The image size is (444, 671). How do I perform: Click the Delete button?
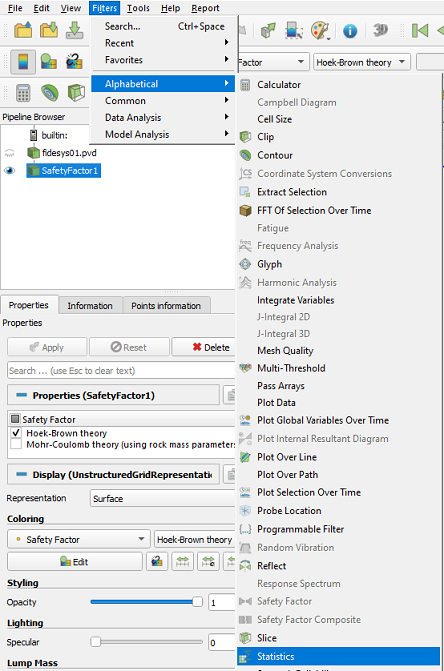point(204,347)
